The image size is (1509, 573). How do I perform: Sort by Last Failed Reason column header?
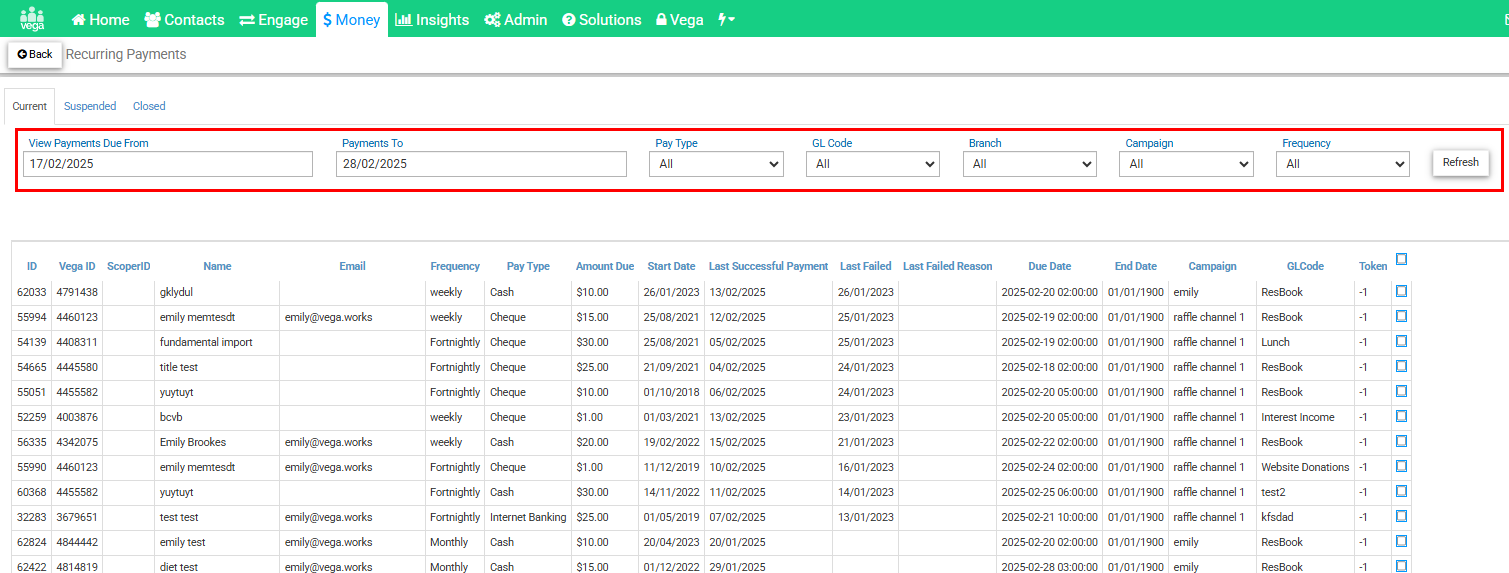pyautogui.click(x=948, y=266)
